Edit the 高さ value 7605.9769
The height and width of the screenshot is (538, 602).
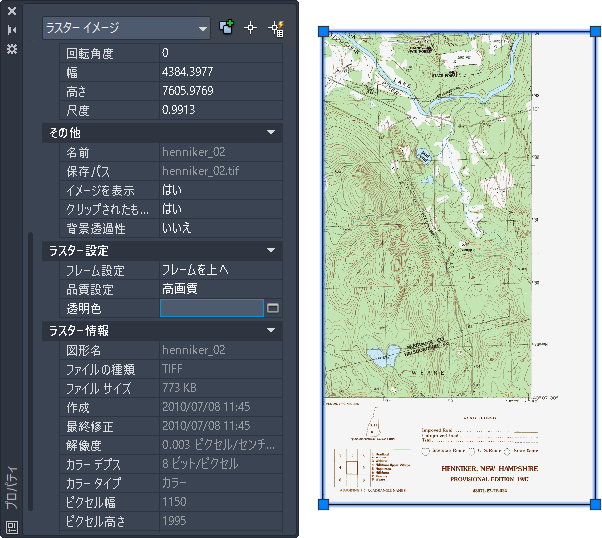[221, 91]
